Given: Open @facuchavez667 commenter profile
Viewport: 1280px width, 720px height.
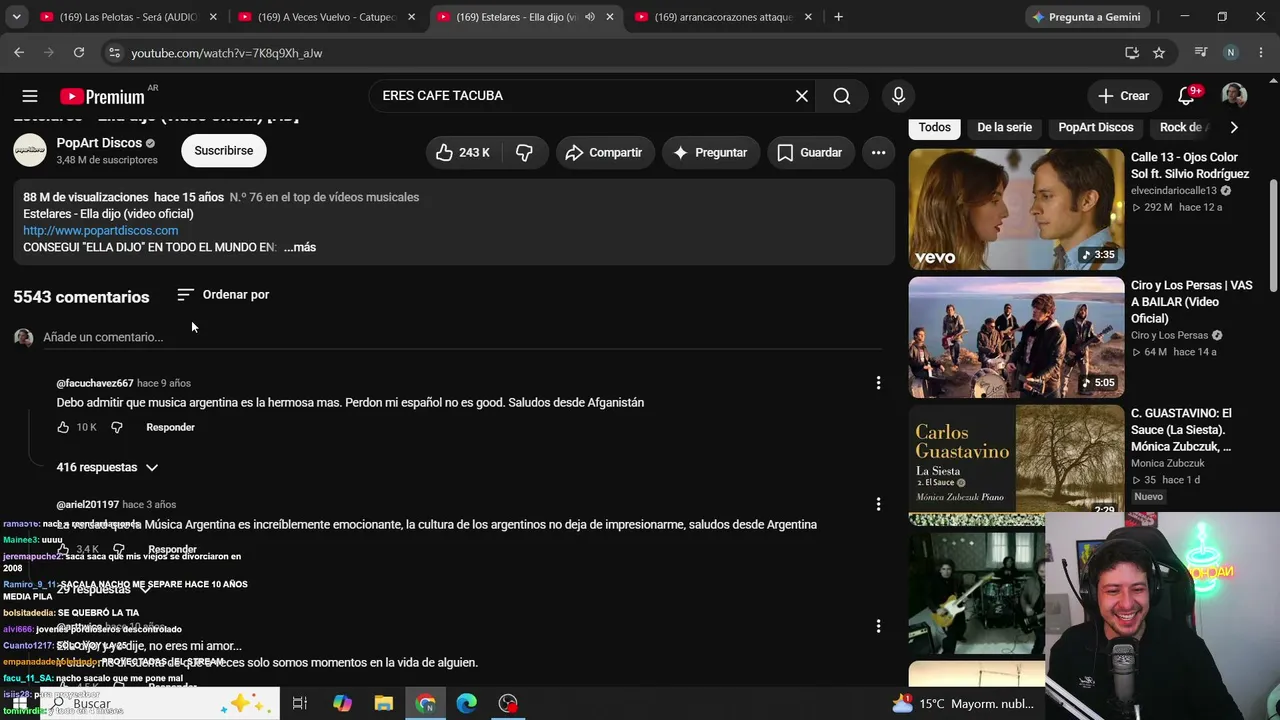Looking at the screenshot, I should 95,383.
